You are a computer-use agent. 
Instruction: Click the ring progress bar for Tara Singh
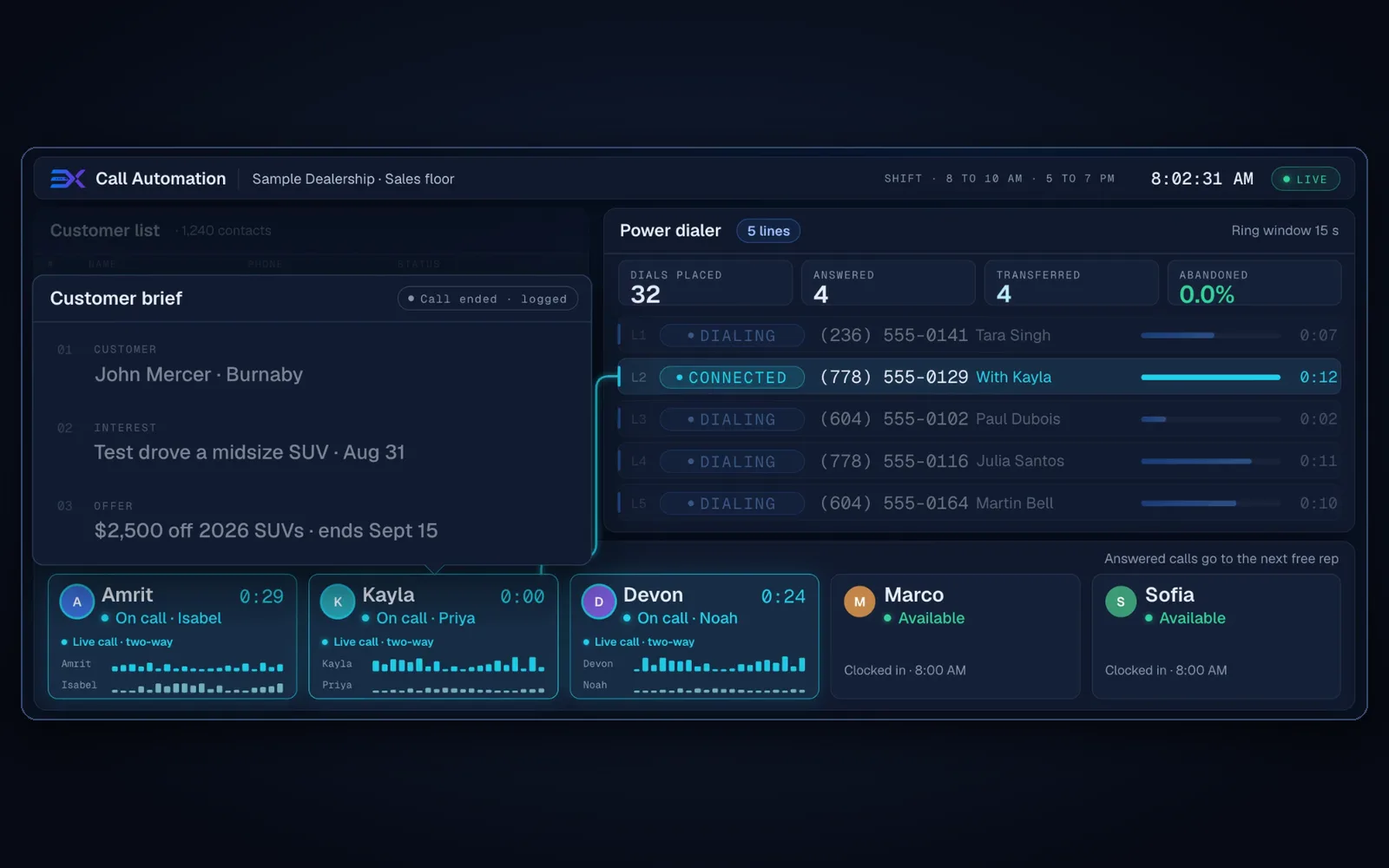[x=1210, y=335]
